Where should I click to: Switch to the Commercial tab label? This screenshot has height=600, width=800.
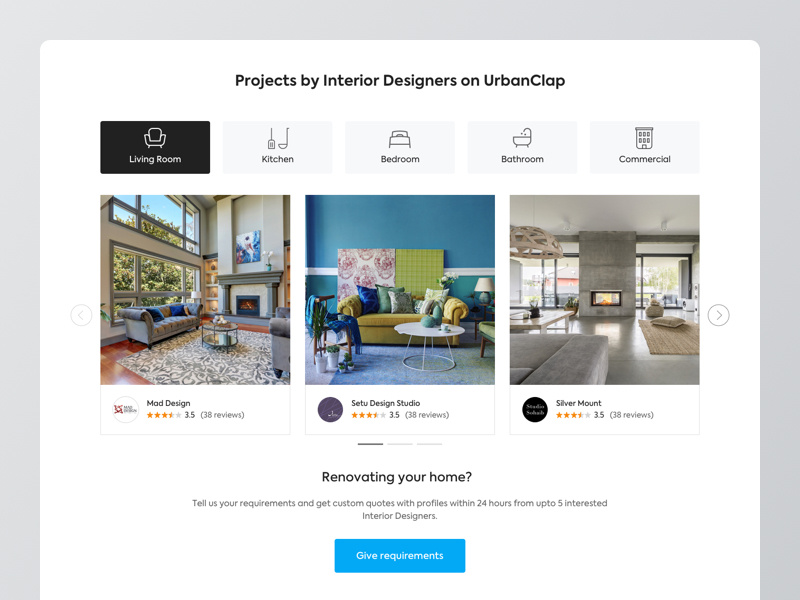point(644,159)
